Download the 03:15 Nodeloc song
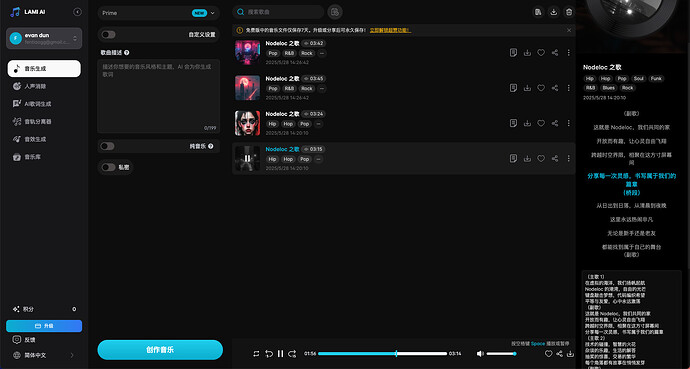The image size is (690, 369). (527, 158)
